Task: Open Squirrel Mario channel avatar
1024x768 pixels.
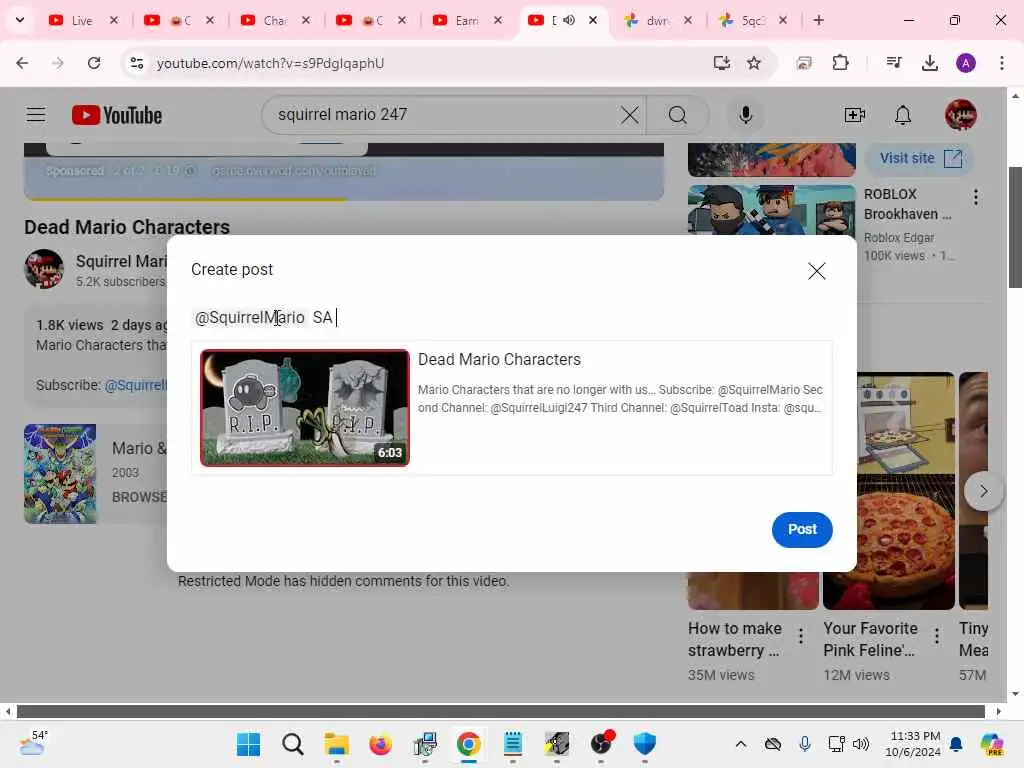Action: click(44, 268)
